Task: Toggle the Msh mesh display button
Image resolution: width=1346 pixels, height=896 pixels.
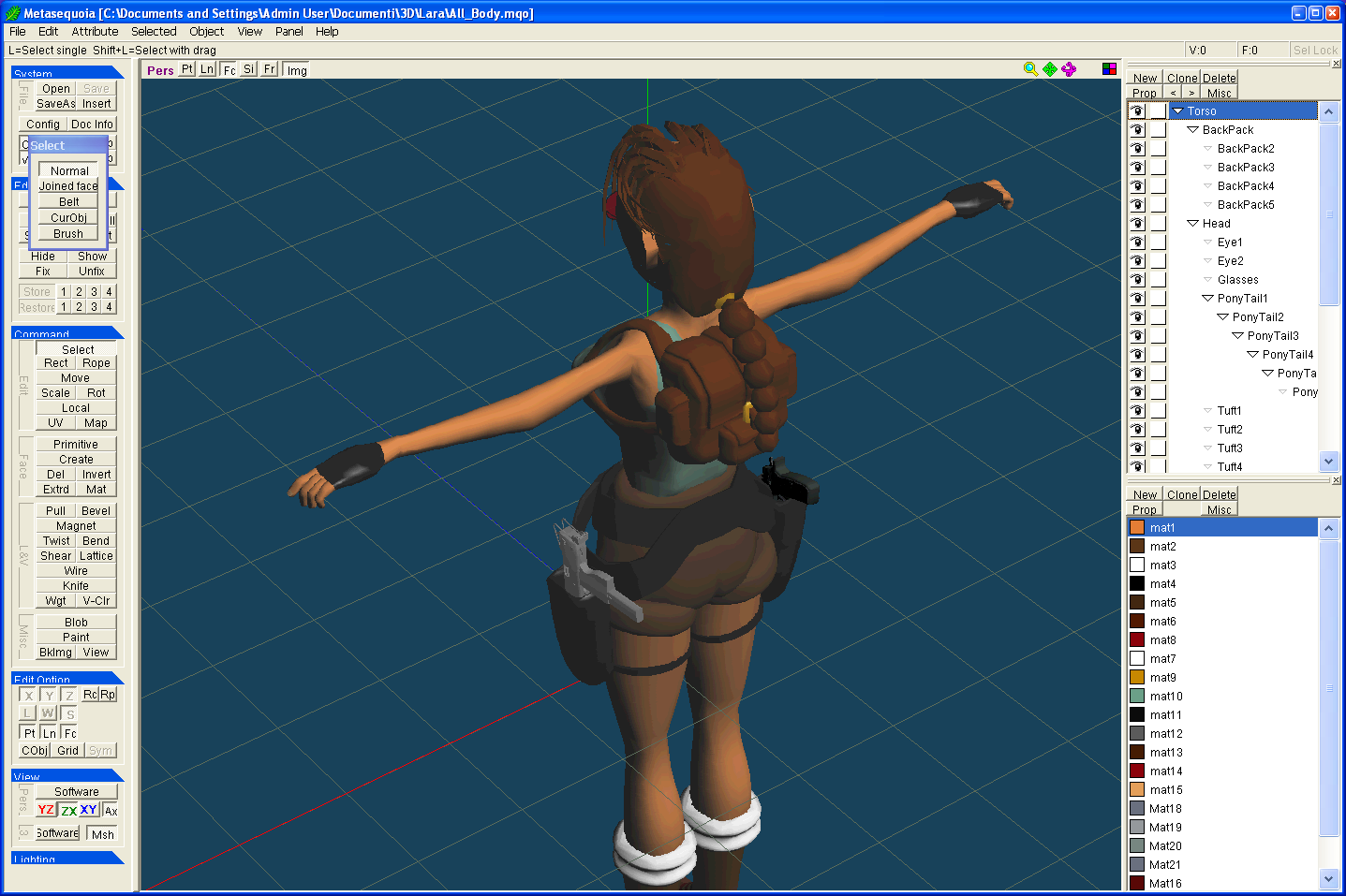Action: click(x=102, y=834)
